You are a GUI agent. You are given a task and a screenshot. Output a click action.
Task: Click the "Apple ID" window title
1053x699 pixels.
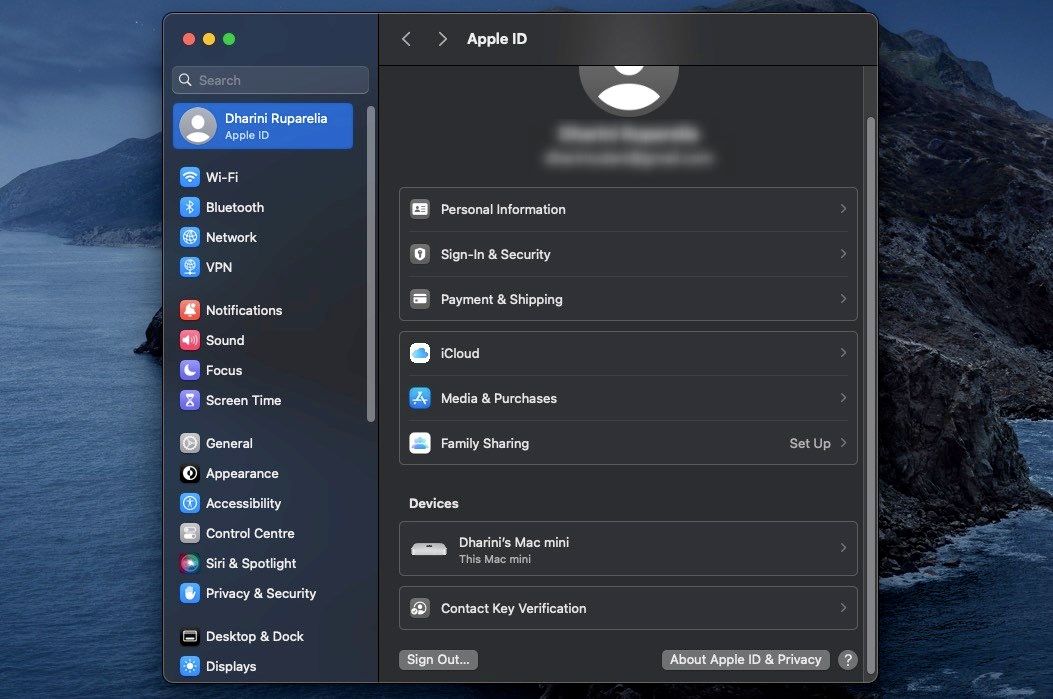coord(497,39)
